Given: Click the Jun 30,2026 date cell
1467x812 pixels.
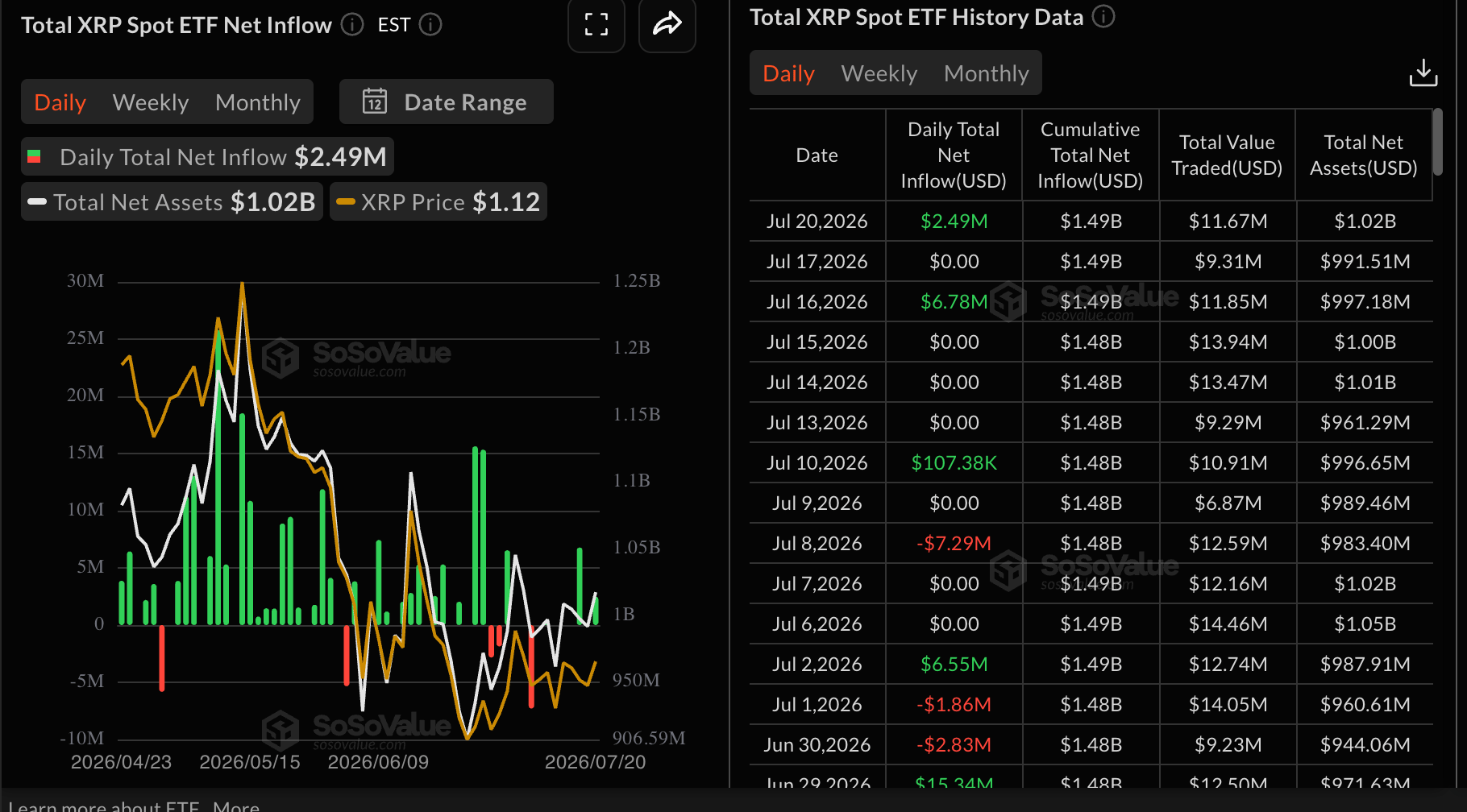Looking at the screenshot, I should point(817,744).
